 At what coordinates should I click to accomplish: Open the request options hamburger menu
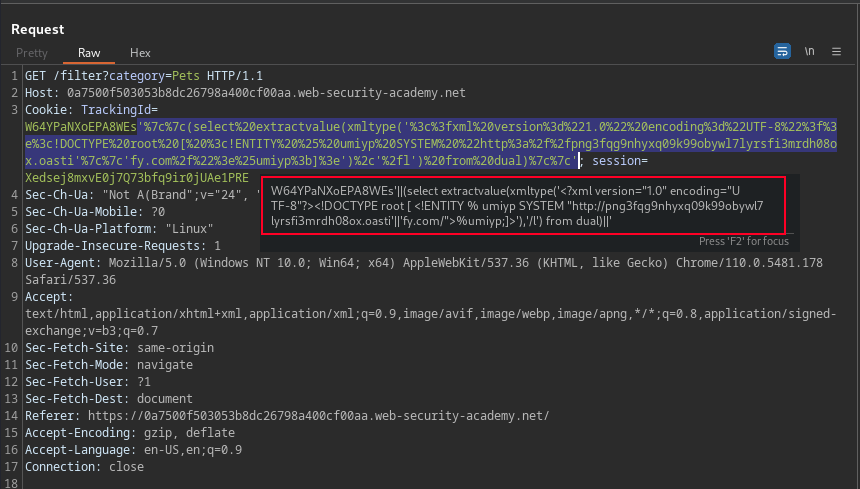(x=836, y=52)
